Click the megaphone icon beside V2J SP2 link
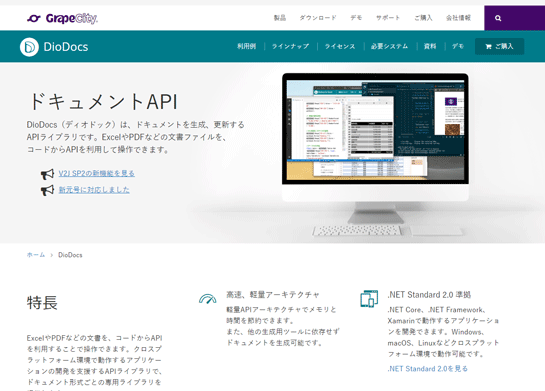 tap(48, 174)
